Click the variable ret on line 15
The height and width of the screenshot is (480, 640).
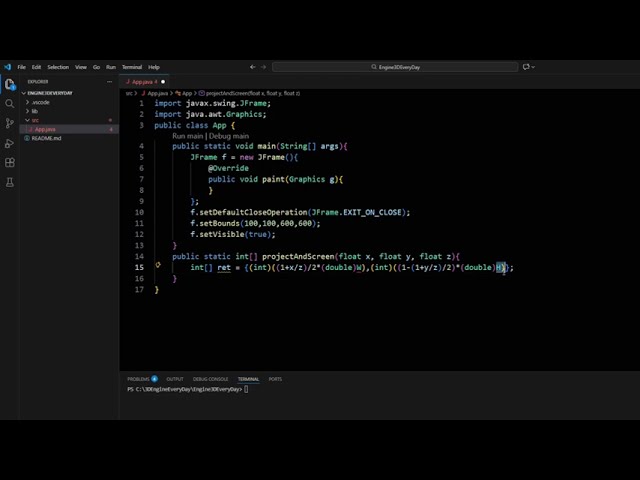[x=224, y=267]
